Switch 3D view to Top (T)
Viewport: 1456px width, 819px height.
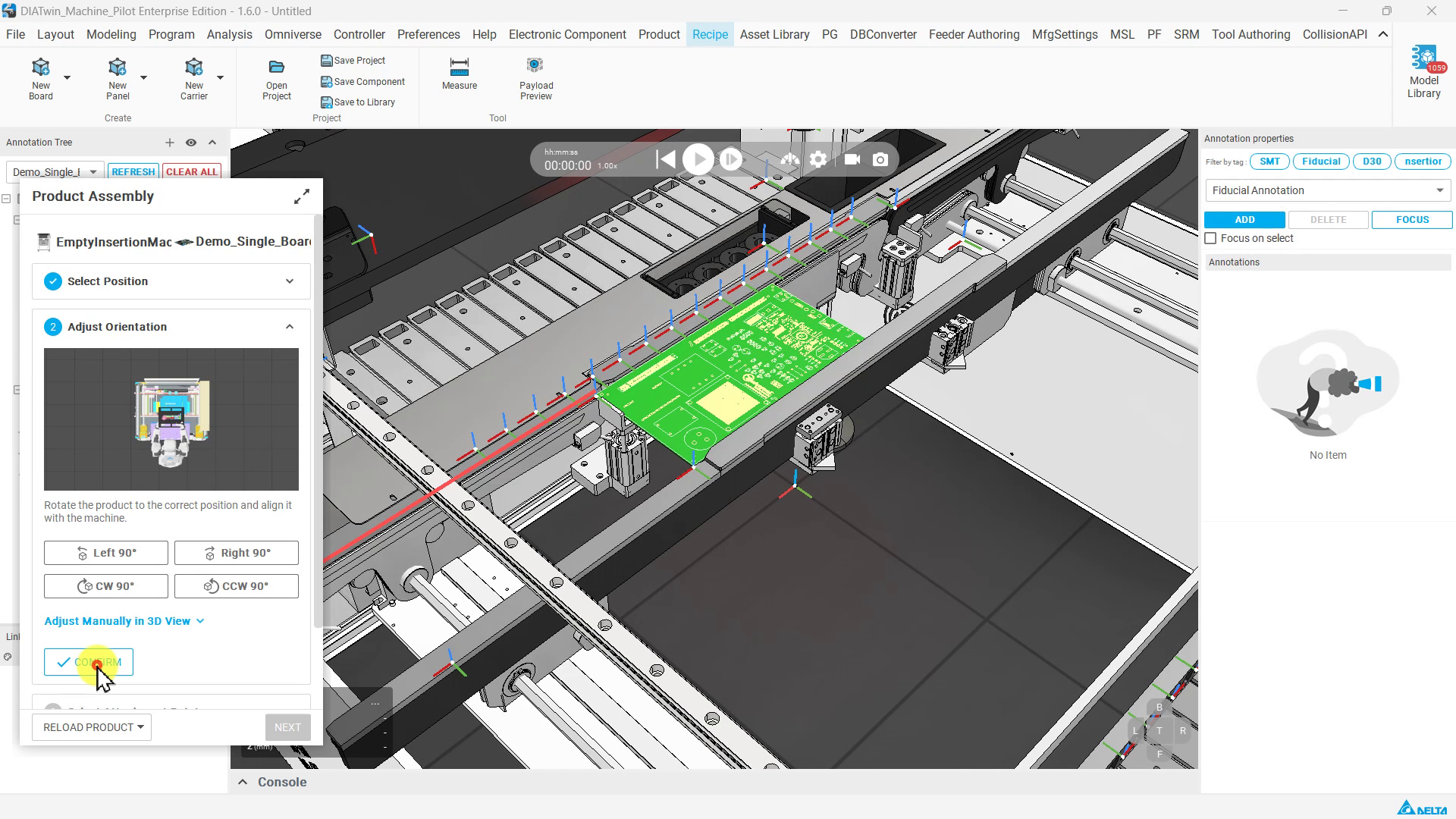click(1159, 731)
